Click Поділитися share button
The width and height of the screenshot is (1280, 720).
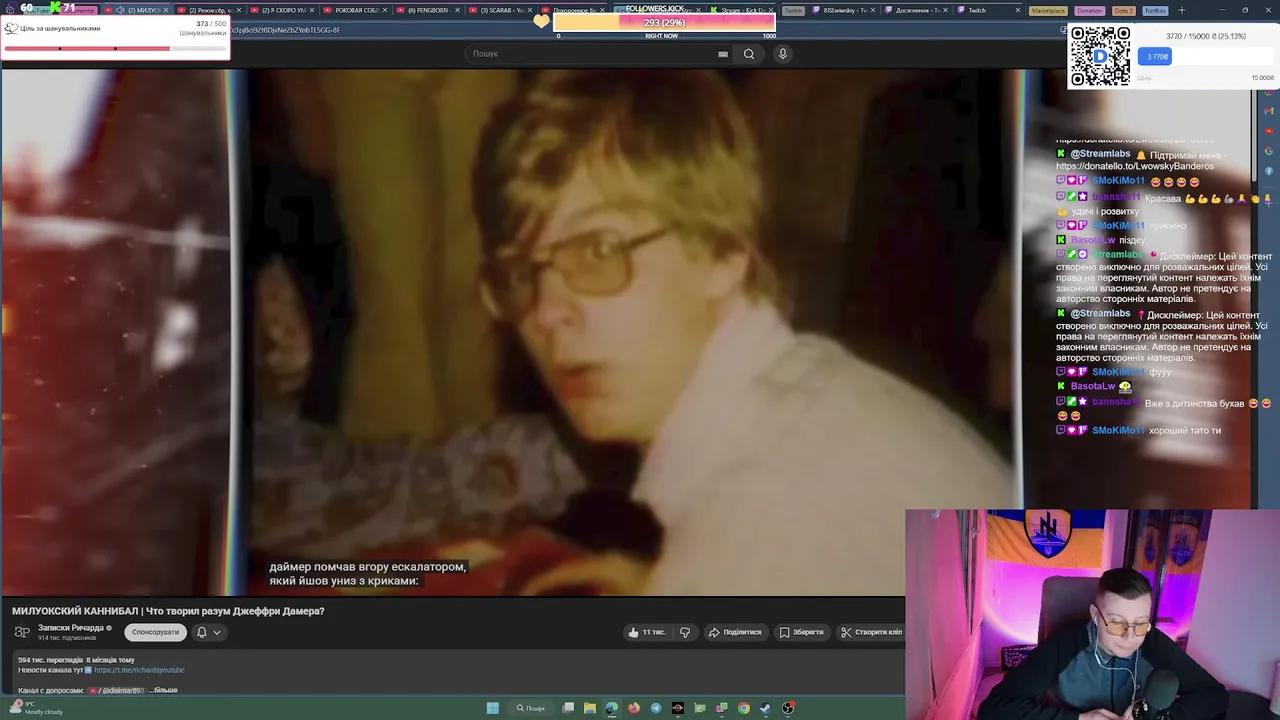pos(735,632)
